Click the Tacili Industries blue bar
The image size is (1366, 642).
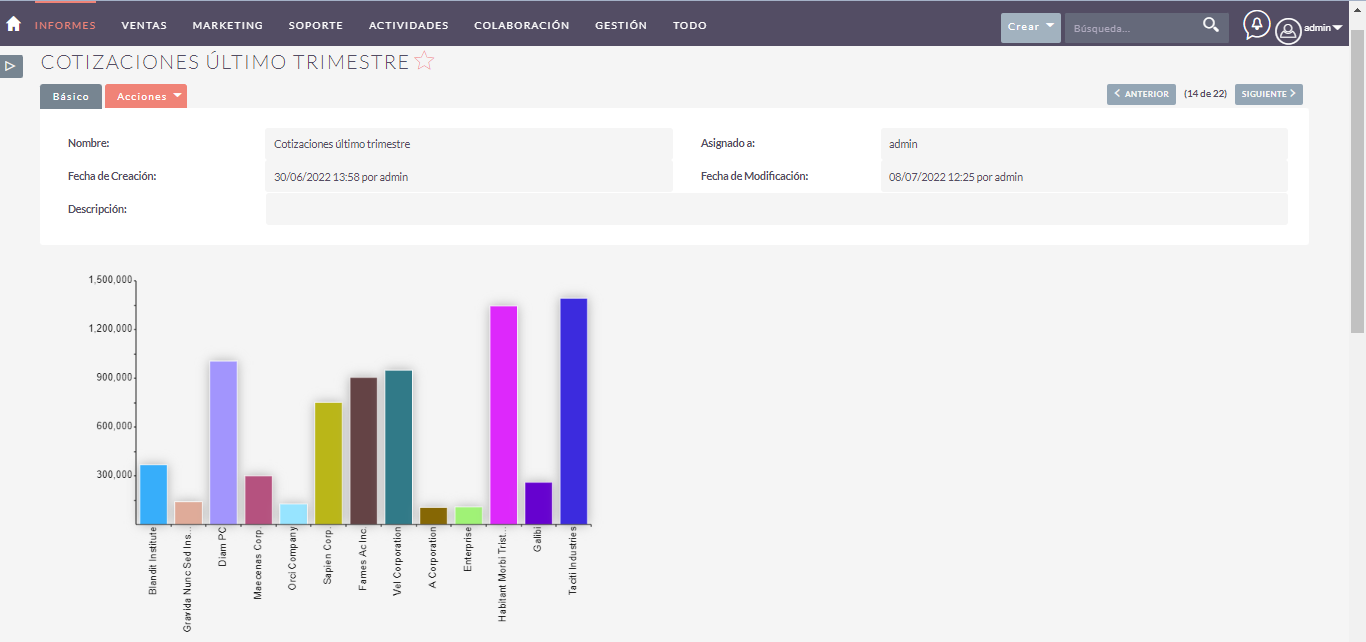[x=573, y=410]
